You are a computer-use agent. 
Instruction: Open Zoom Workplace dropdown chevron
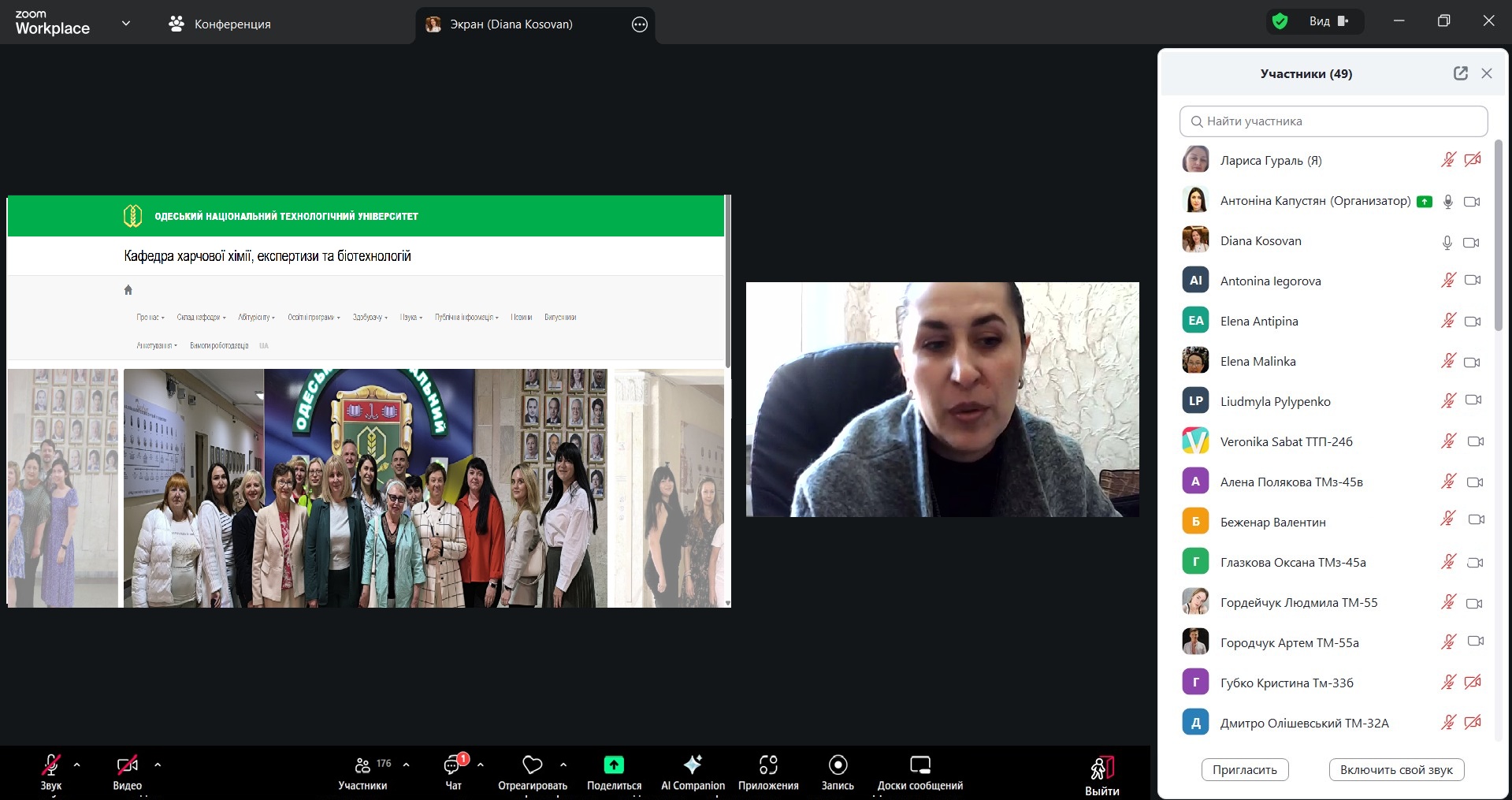click(x=125, y=24)
